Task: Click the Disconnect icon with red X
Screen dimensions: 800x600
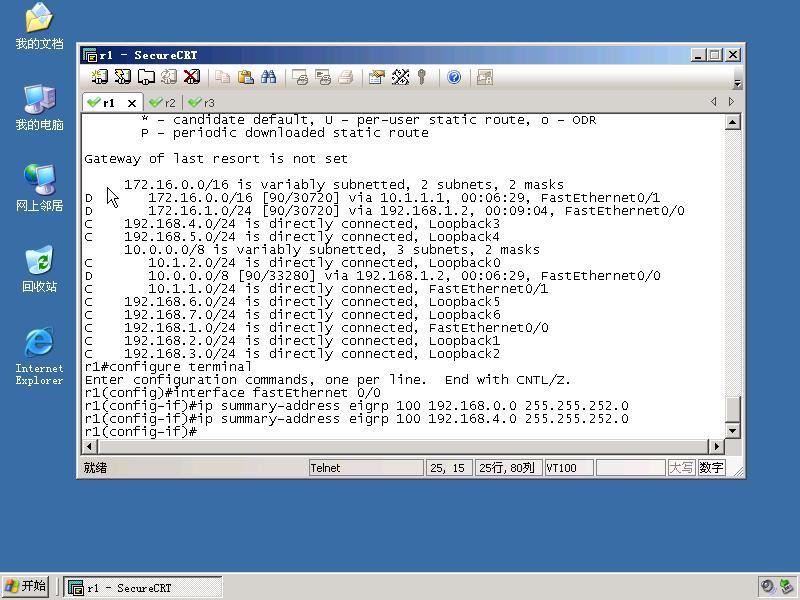Action: coord(192,77)
